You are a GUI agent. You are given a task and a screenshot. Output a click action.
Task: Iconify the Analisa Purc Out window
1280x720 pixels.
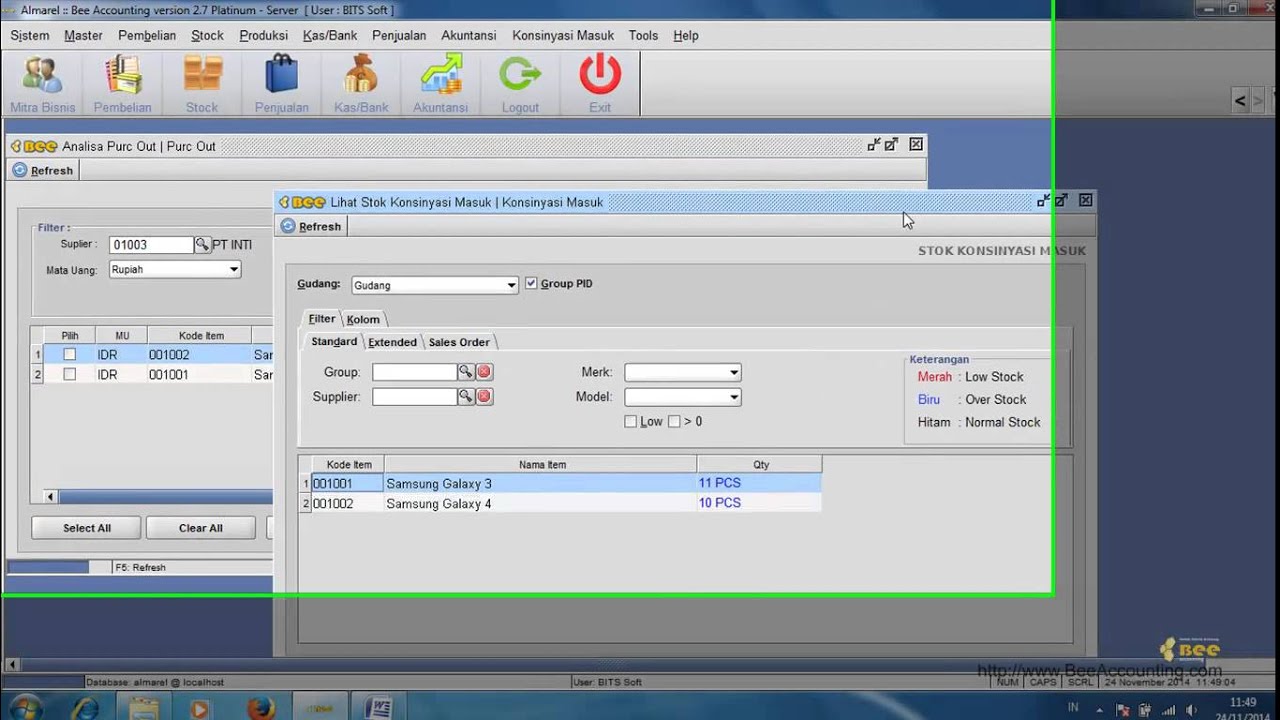[873, 145]
